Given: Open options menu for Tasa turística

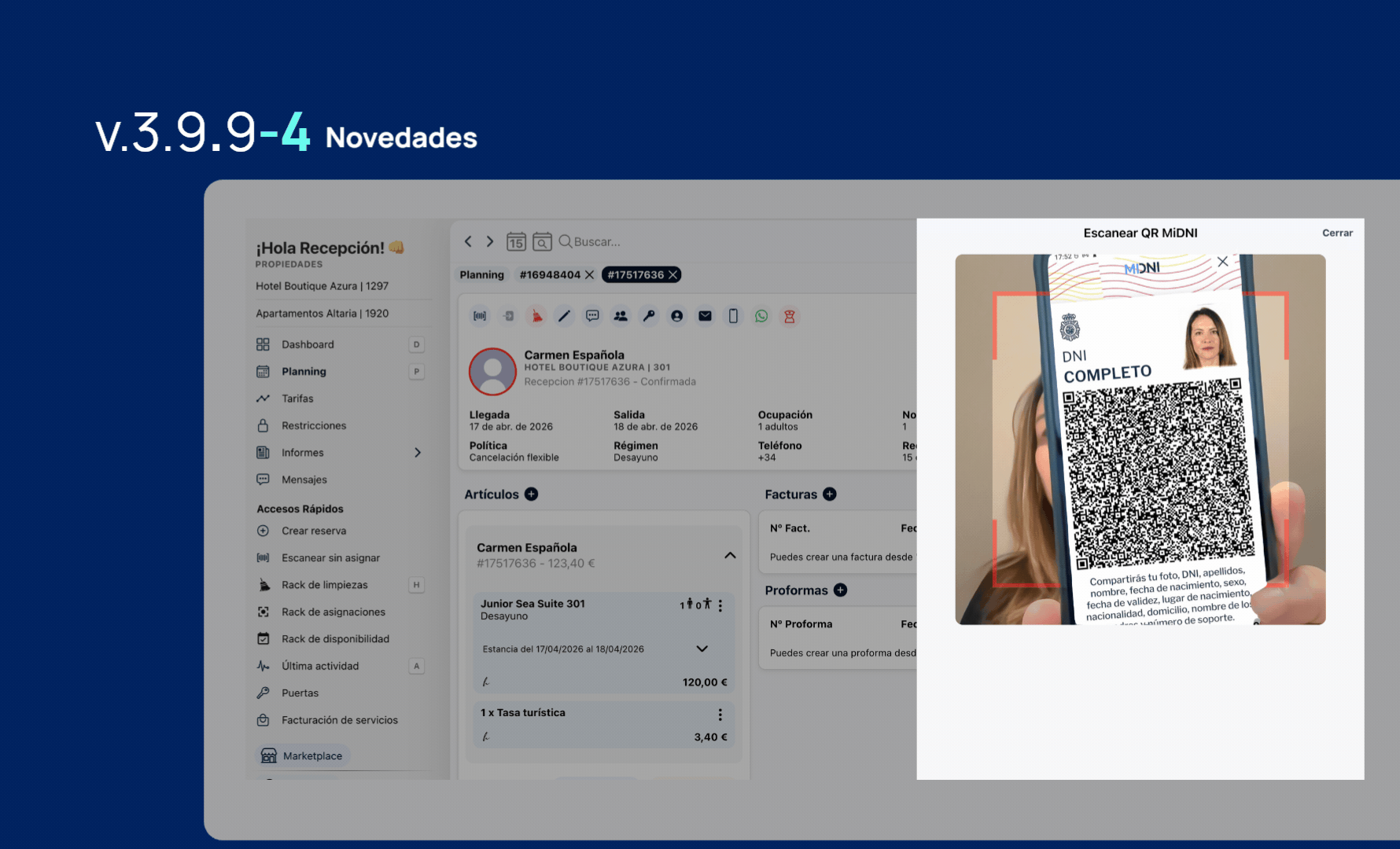Looking at the screenshot, I should point(720,714).
